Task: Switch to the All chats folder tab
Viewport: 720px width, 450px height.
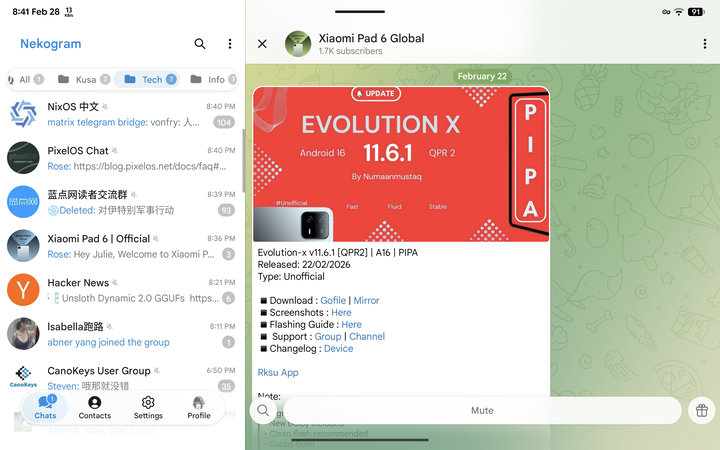Action: coord(26,79)
